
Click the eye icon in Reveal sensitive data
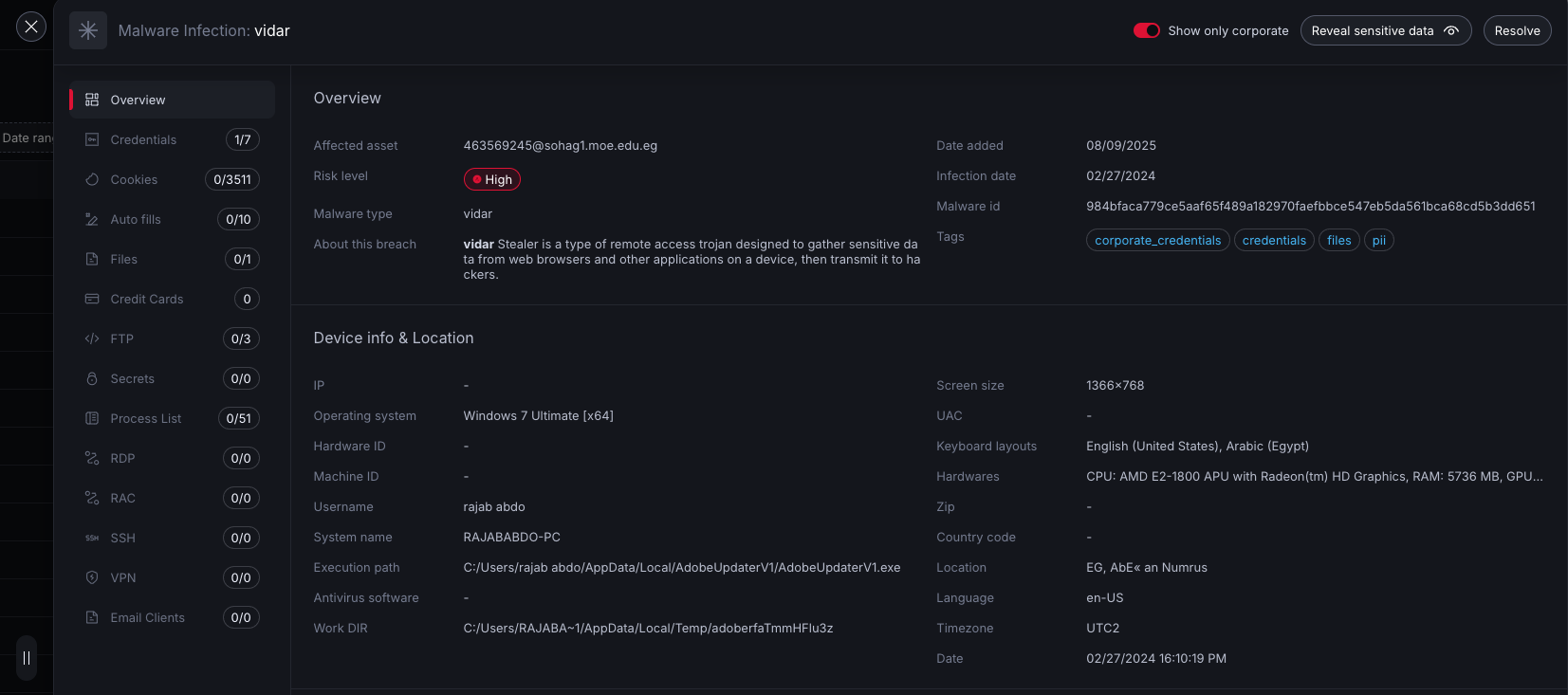tap(1451, 30)
